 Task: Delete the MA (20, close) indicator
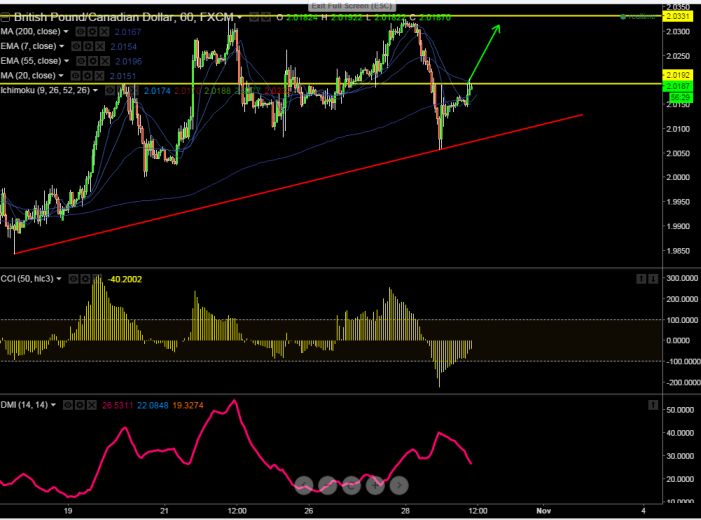coord(99,76)
